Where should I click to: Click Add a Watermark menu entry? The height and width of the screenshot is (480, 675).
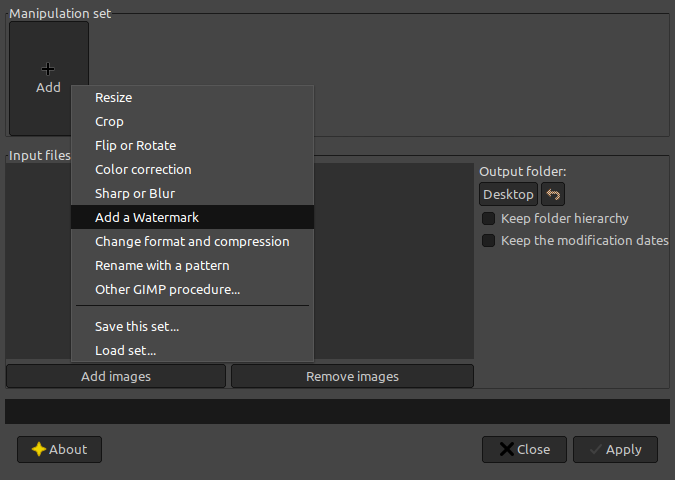point(192,217)
